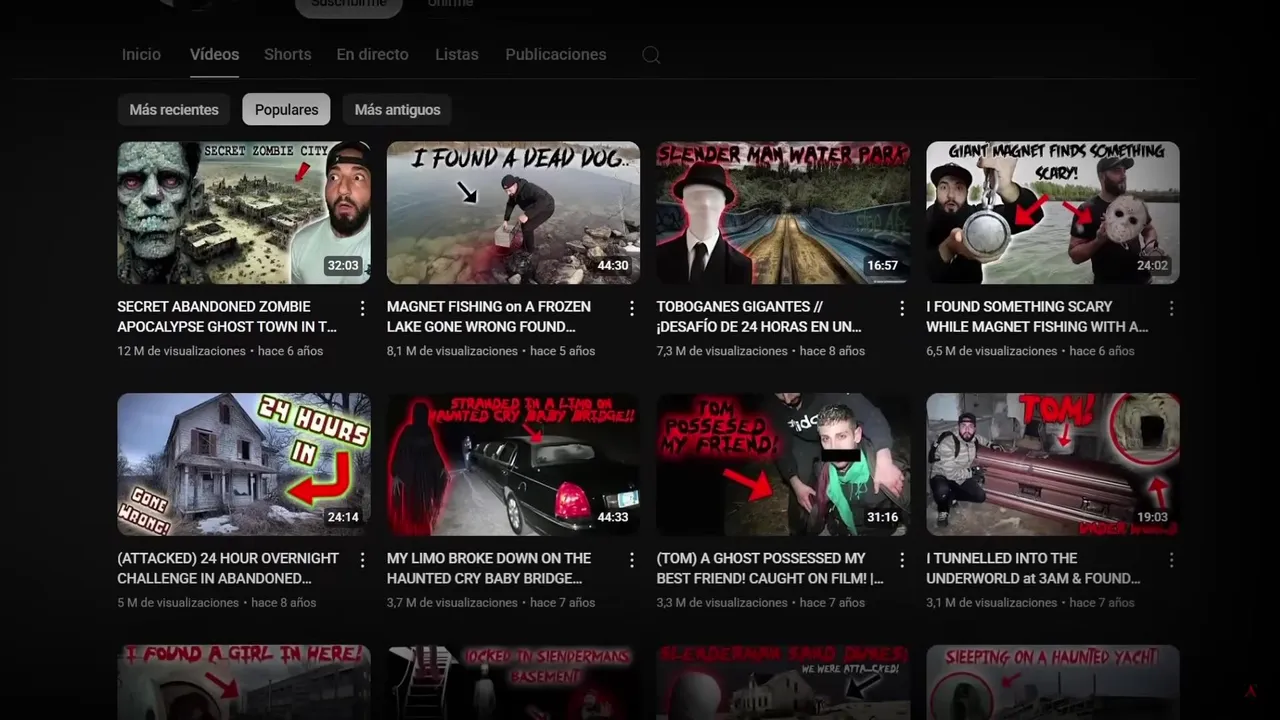Click the 3,7 M de visualizaciones text
The width and height of the screenshot is (1280, 720).
(452, 603)
